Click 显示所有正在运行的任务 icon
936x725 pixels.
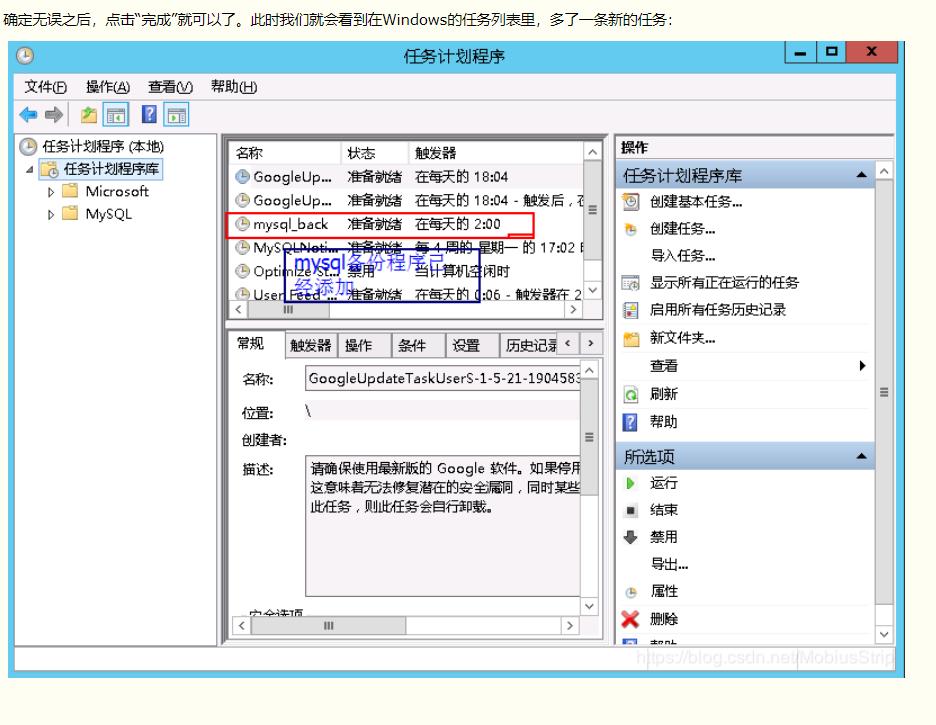(x=630, y=282)
